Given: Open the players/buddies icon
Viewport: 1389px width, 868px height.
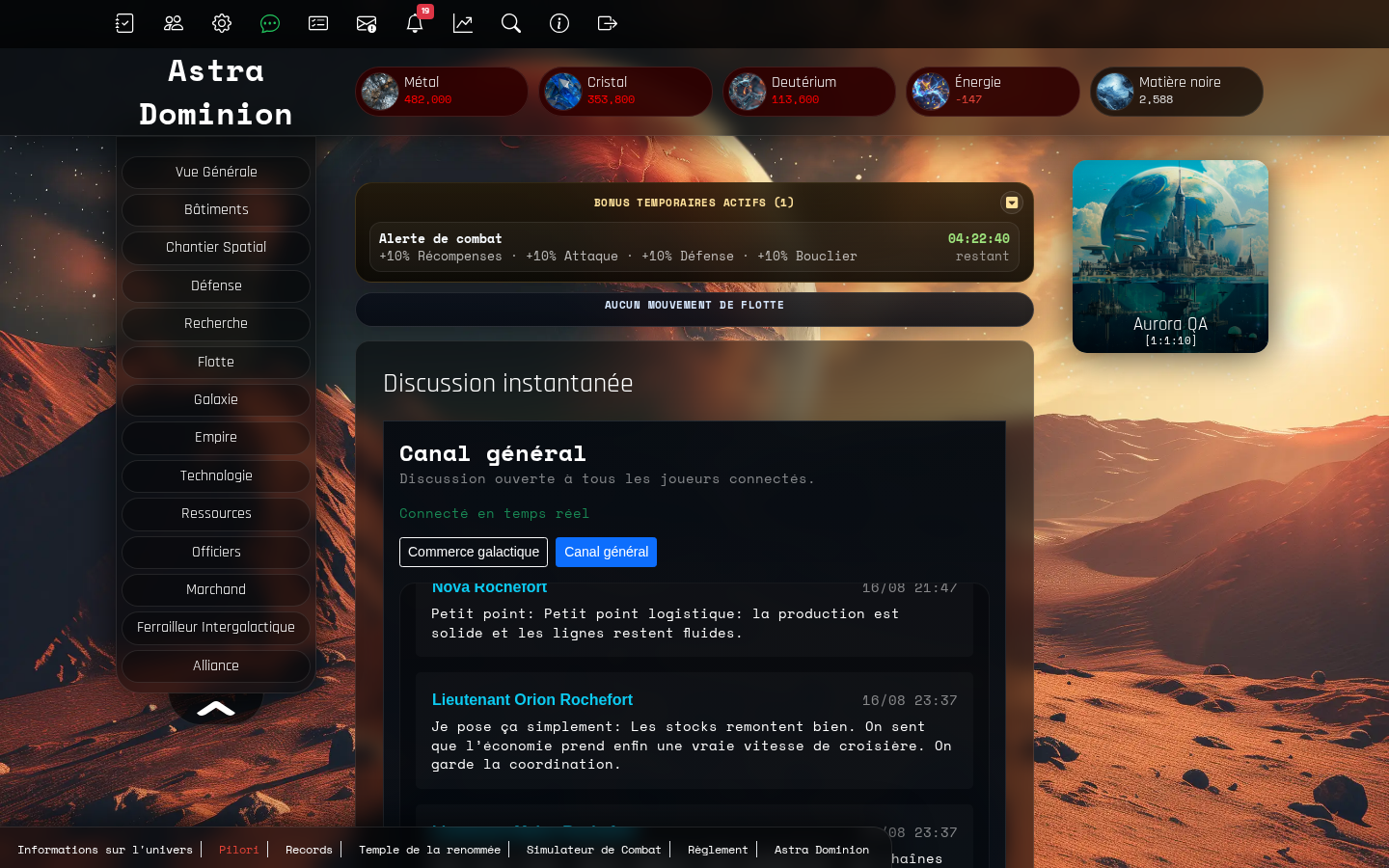Looking at the screenshot, I should 174,23.
